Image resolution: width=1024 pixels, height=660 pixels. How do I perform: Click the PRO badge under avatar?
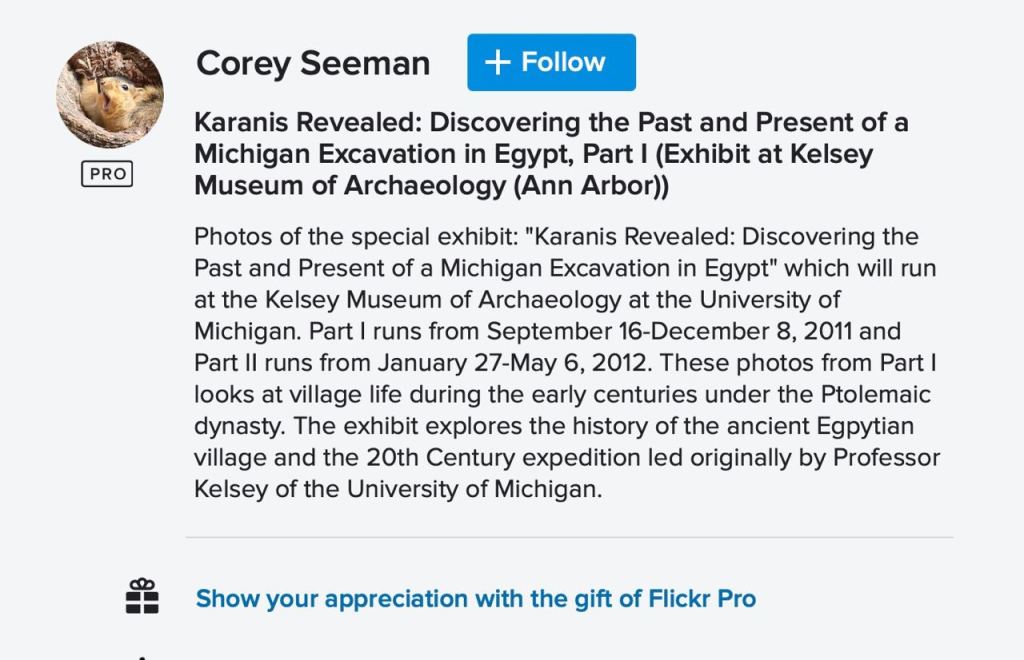tap(108, 174)
